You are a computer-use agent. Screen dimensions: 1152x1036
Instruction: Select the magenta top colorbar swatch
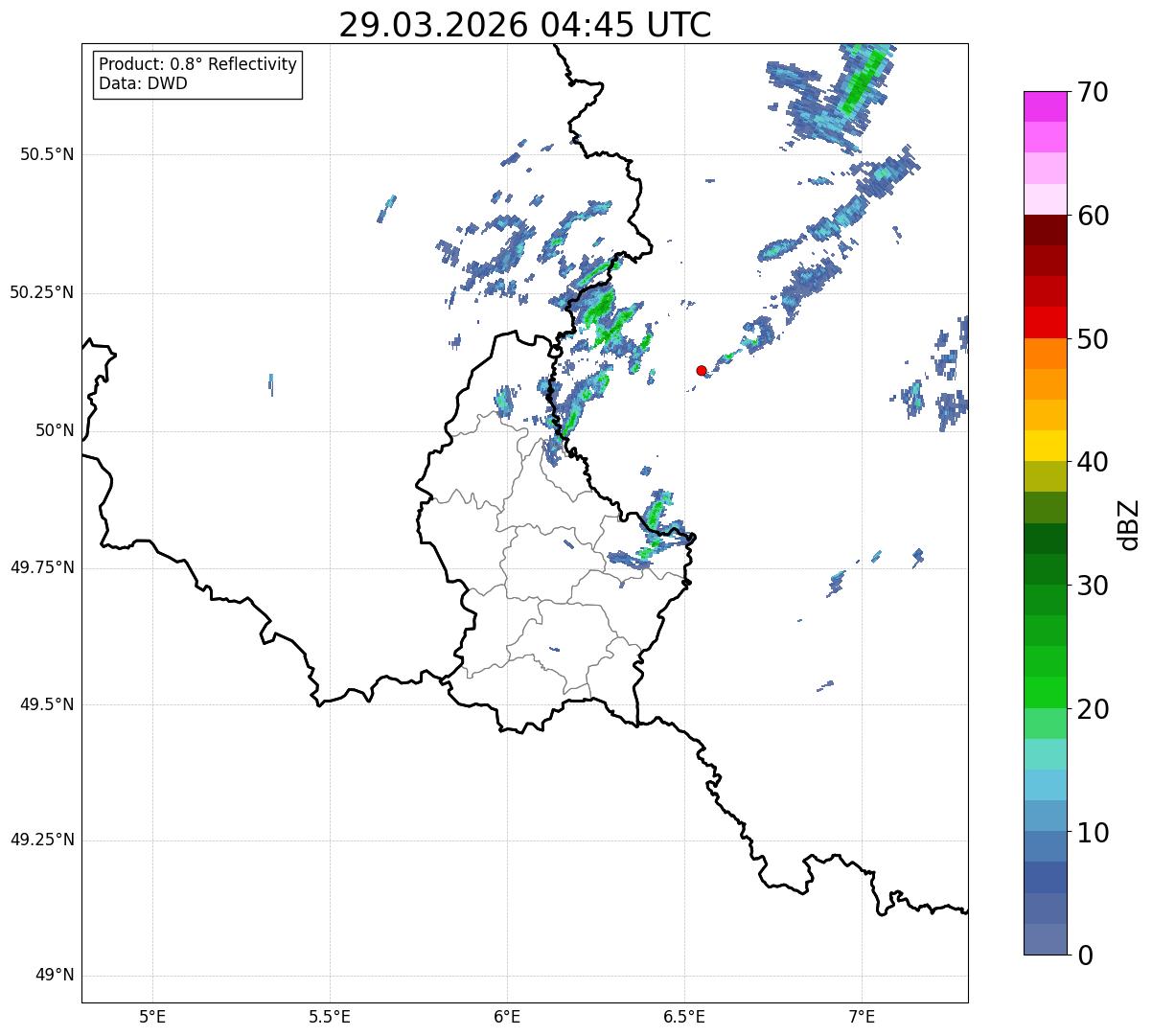pyautogui.click(x=1045, y=106)
